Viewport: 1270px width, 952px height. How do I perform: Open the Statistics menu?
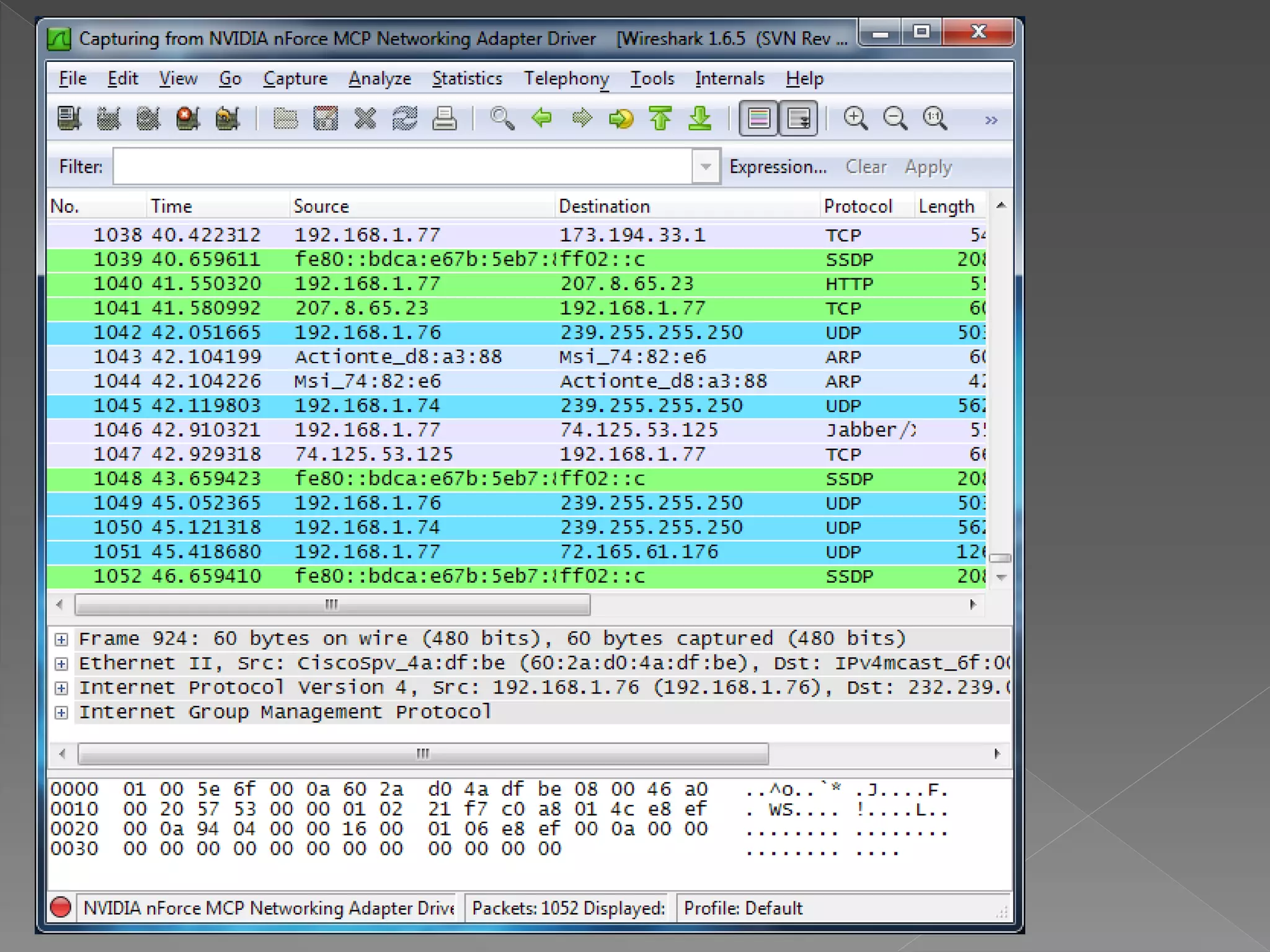point(466,79)
